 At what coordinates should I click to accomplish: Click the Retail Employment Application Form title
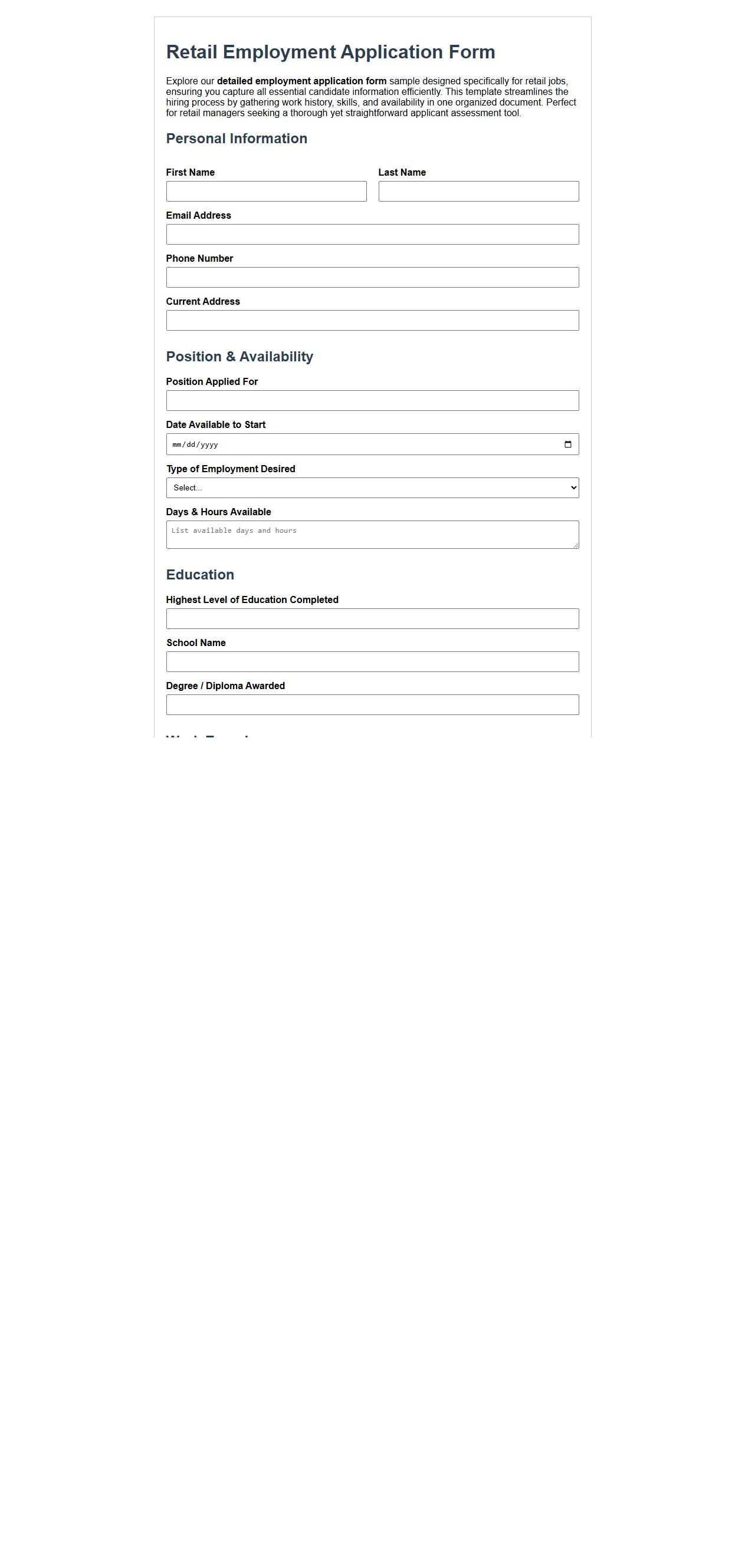[x=331, y=52]
